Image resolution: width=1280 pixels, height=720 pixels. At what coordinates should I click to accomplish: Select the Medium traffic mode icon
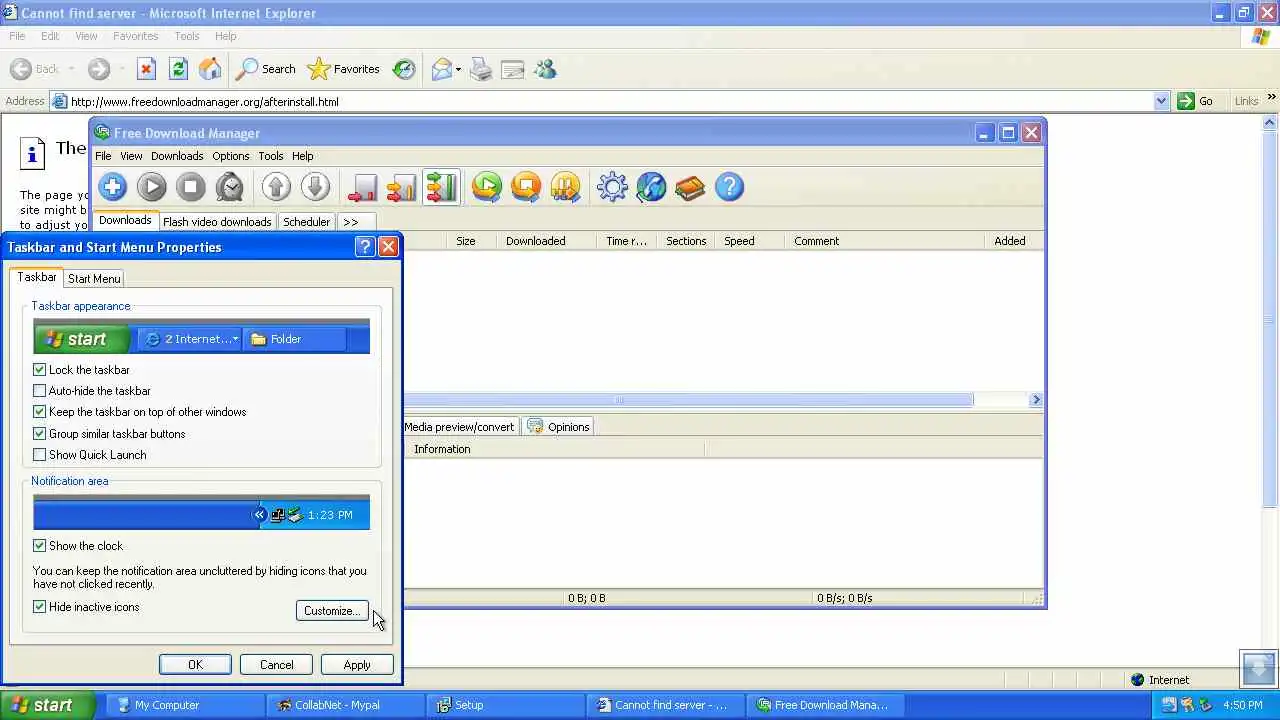[x=401, y=187]
